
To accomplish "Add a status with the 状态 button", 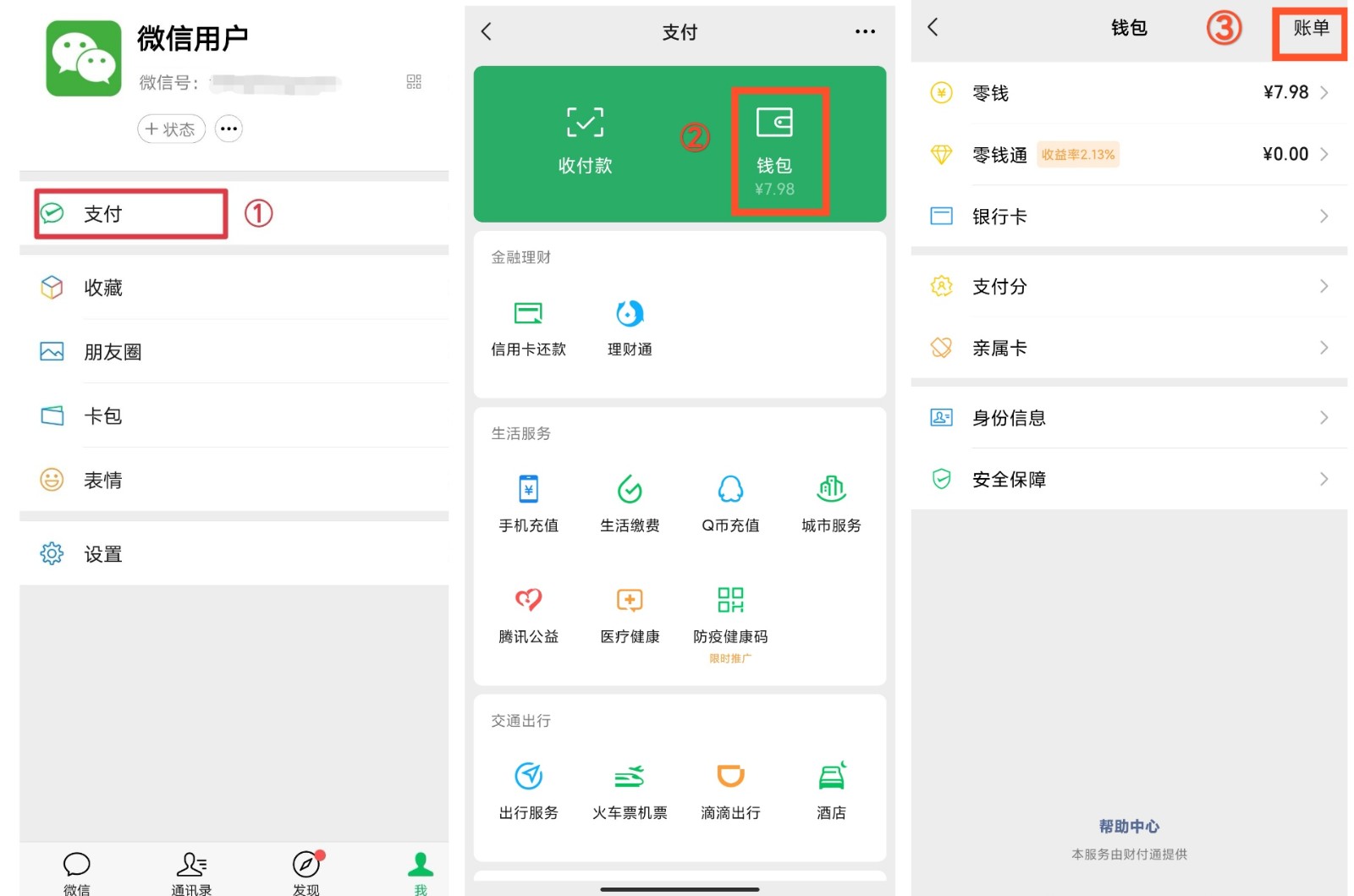I will pyautogui.click(x=171, y=129).
